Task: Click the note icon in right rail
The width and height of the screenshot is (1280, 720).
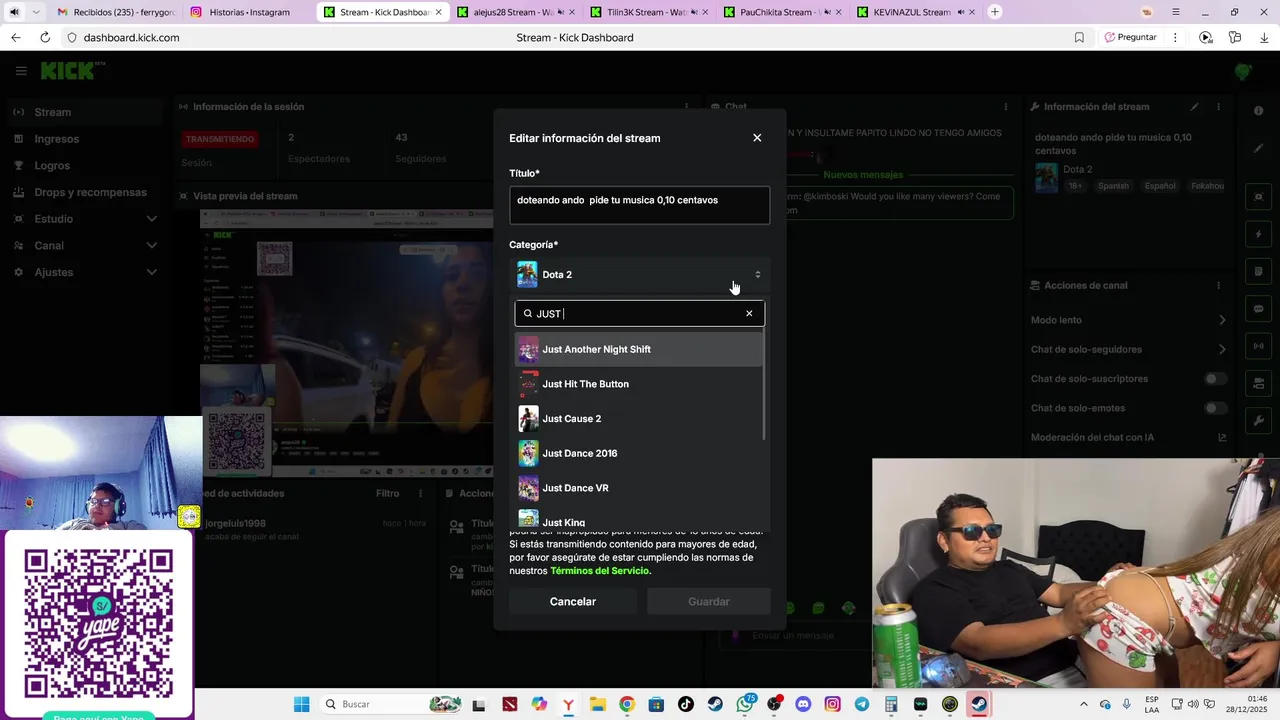Action: 1259,271
